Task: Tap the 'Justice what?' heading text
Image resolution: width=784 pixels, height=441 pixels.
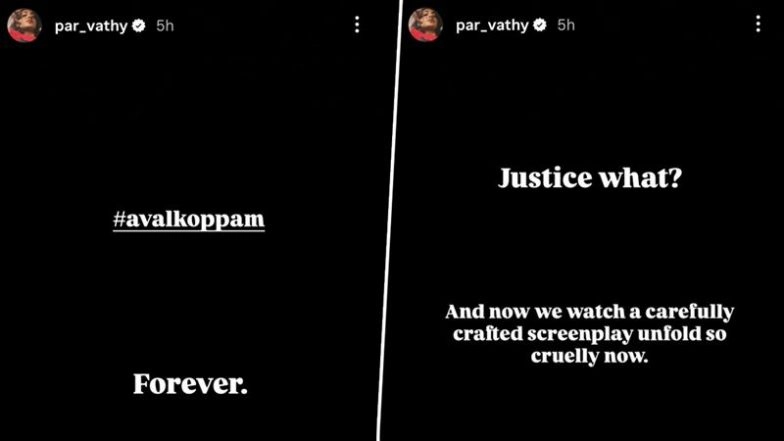Action: (x=590, y=178)
